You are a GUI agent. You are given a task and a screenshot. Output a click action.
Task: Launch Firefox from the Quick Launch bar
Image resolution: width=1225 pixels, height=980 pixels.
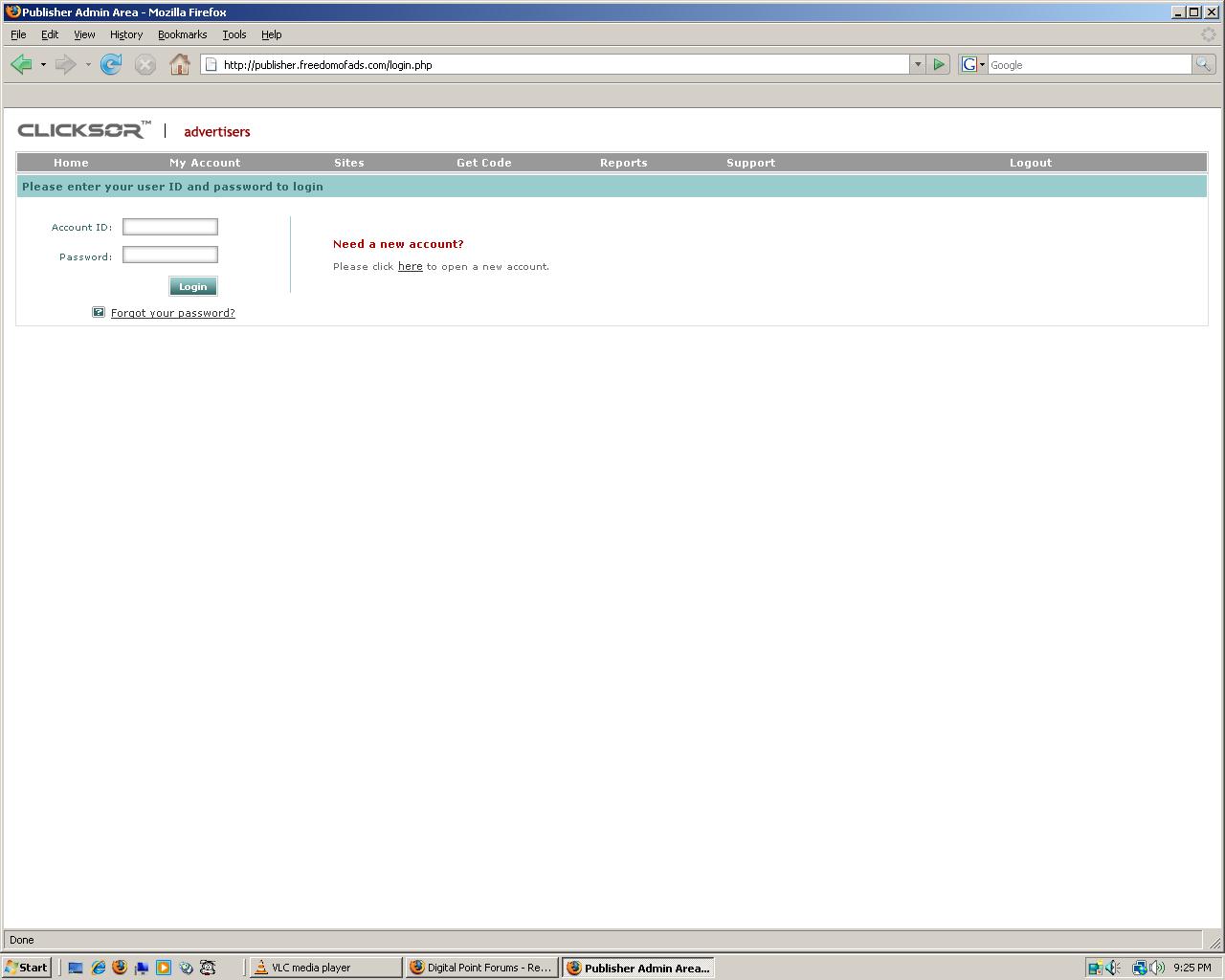[120, 968]
